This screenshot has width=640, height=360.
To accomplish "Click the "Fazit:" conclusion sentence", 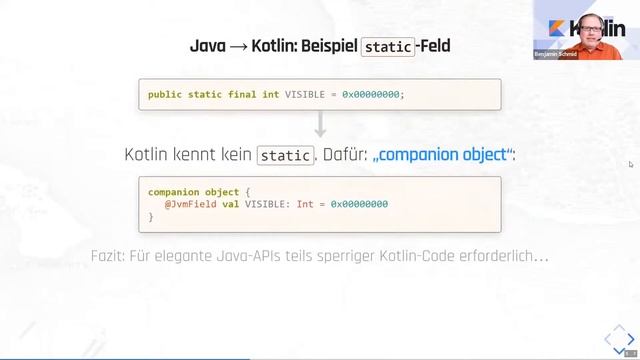I will click(x=320, y=256).
